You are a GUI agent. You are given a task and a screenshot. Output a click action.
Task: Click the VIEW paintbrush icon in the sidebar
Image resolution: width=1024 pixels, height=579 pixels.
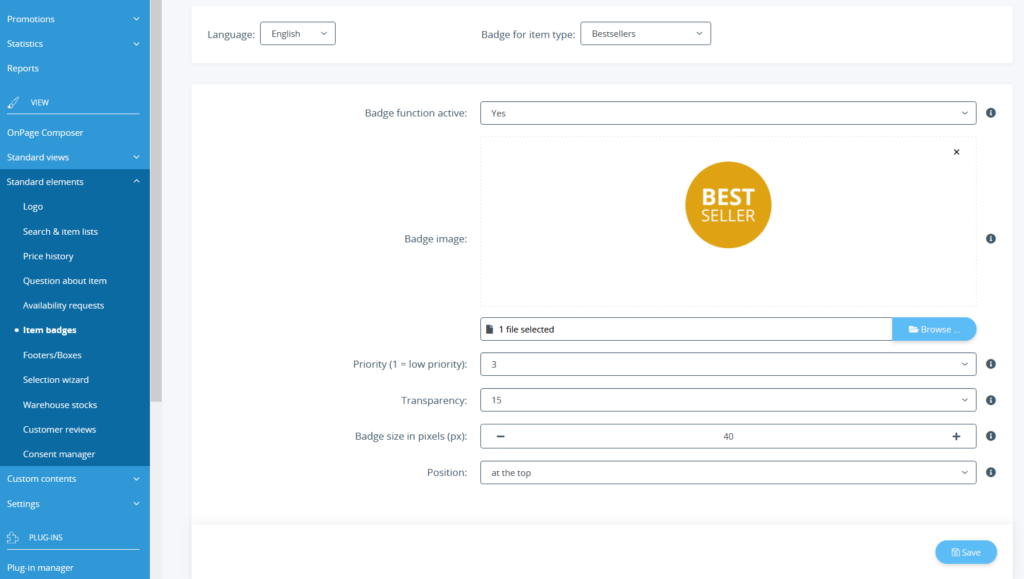14,101
